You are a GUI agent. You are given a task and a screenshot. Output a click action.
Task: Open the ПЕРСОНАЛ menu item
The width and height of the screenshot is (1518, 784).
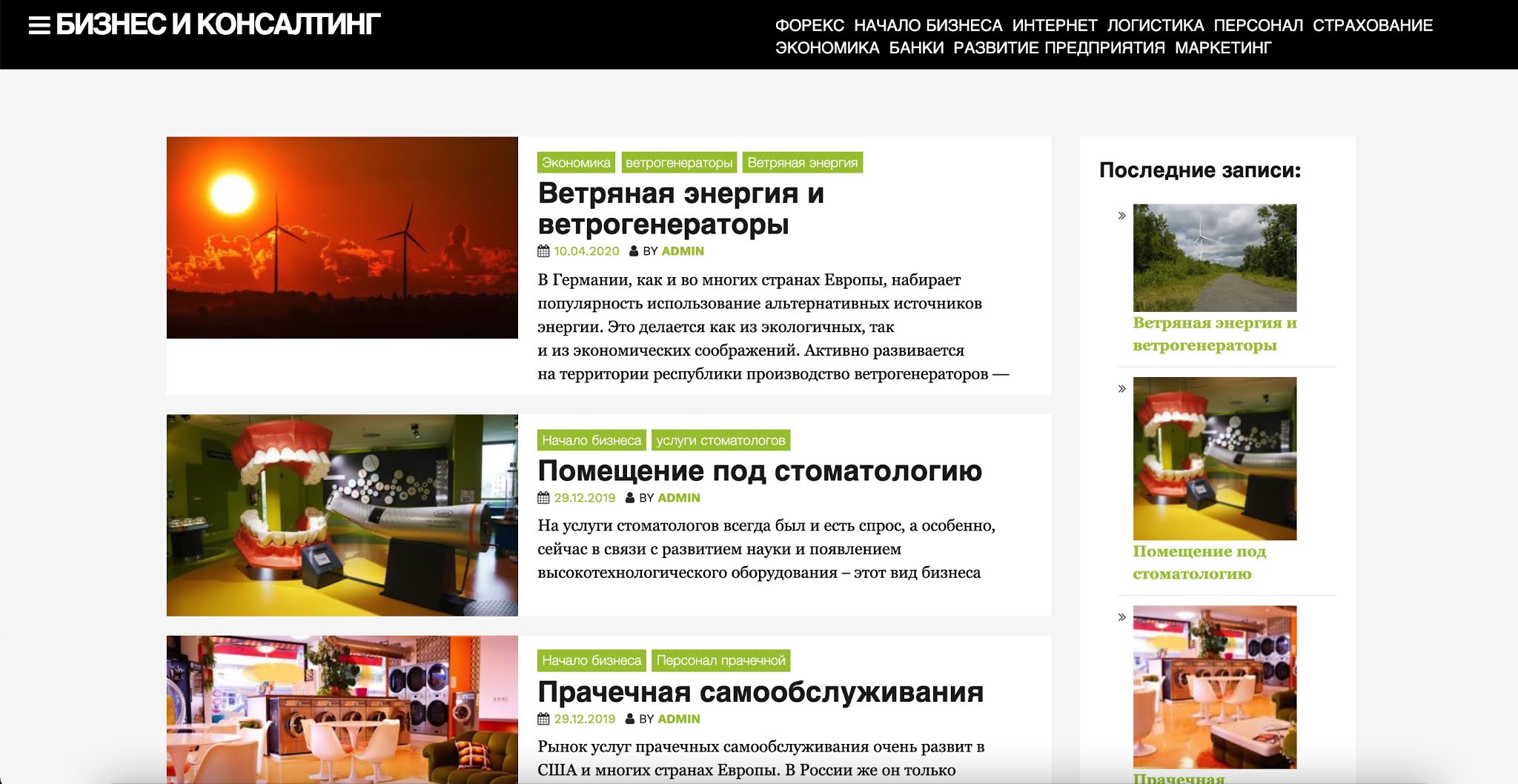click(x=1259, y=25)
